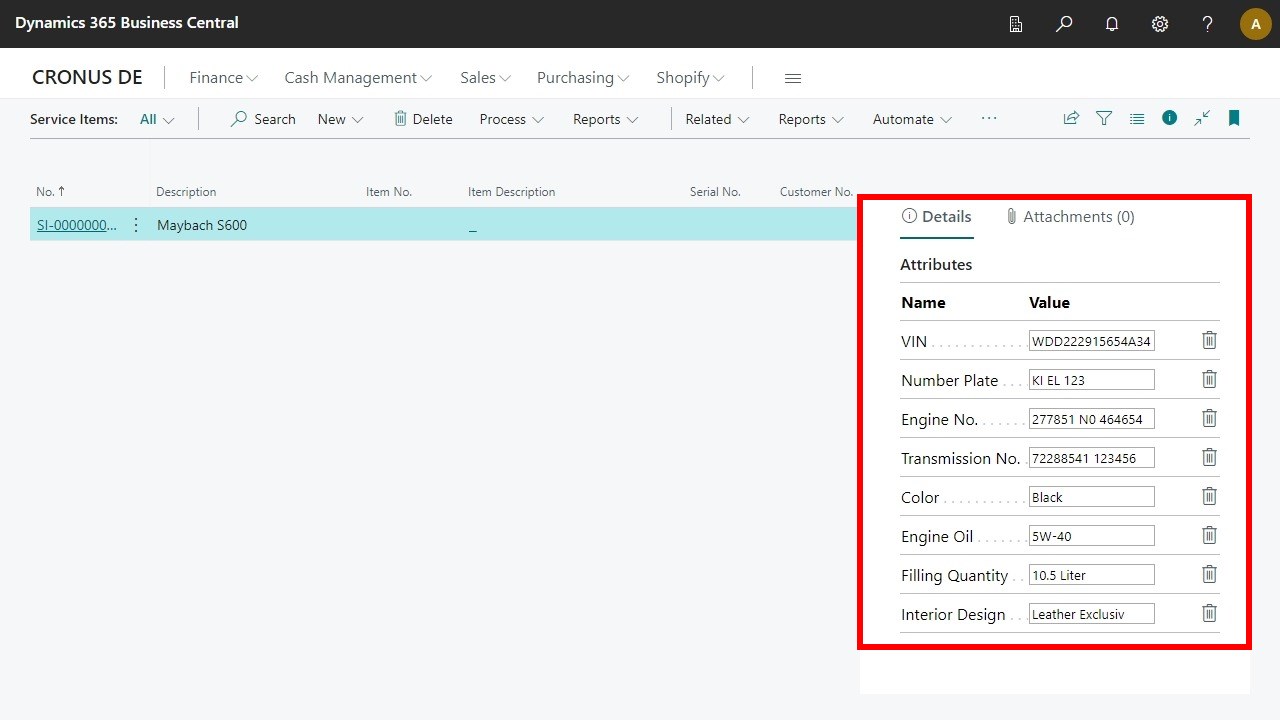Click the Number Plate value field
Viewport: 1280px width, 720px height.
(1091, 379)
